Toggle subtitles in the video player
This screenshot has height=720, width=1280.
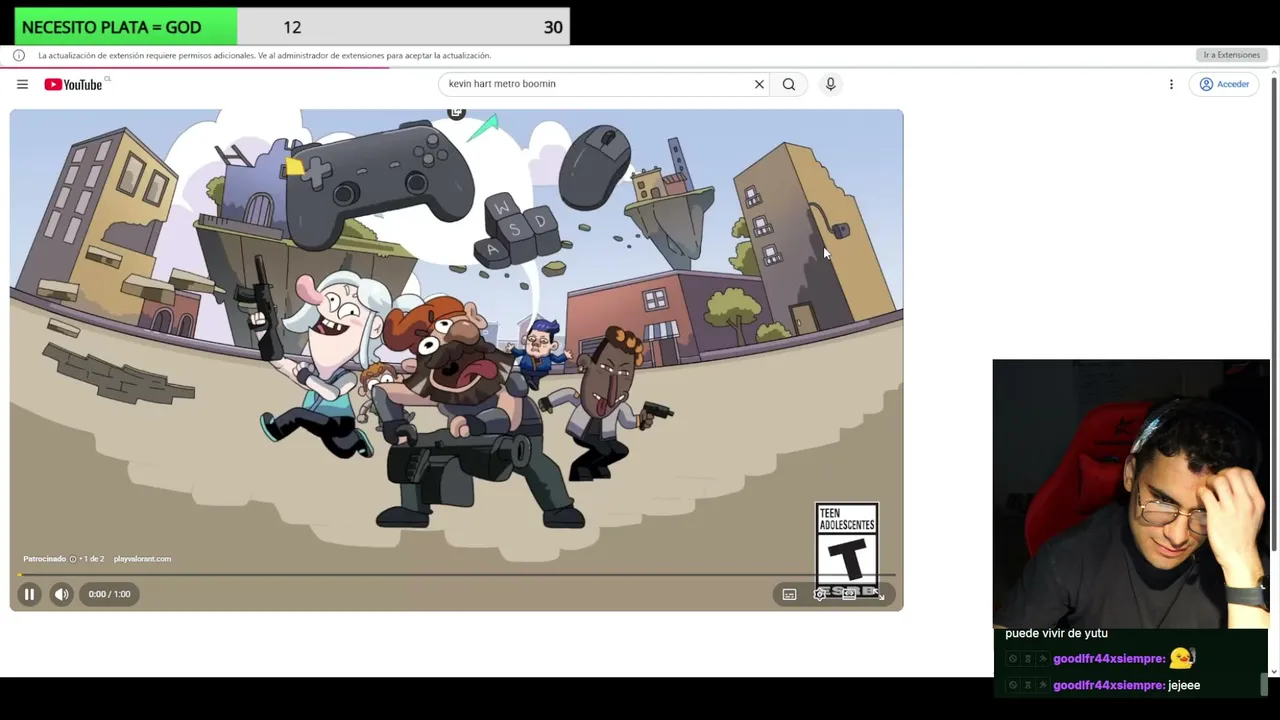tap(789, 594)
